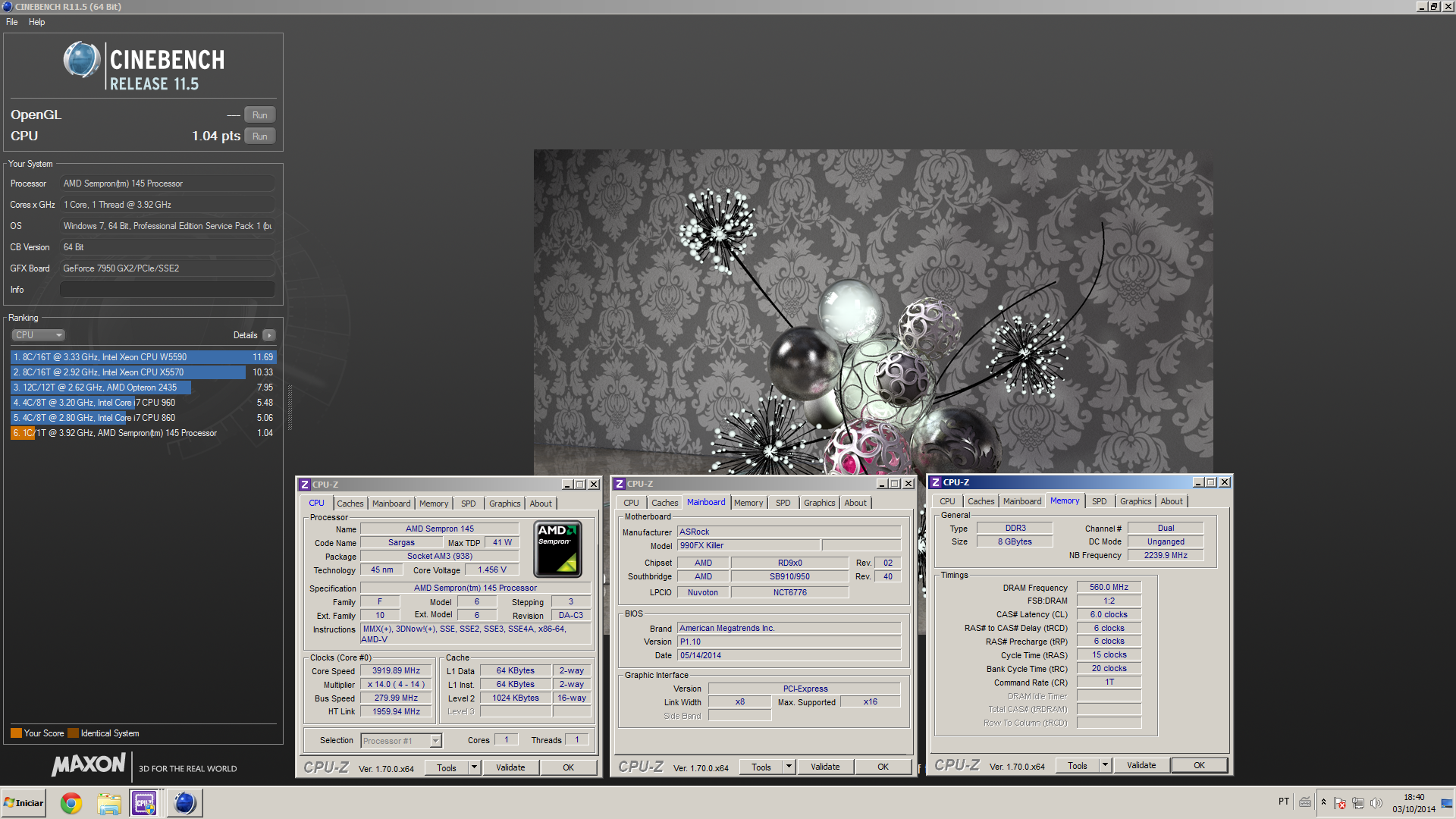The height and width of the screenshot is (819, 1456).
Task: Click the PT language indicator
Action: [x=1283, y=802]
